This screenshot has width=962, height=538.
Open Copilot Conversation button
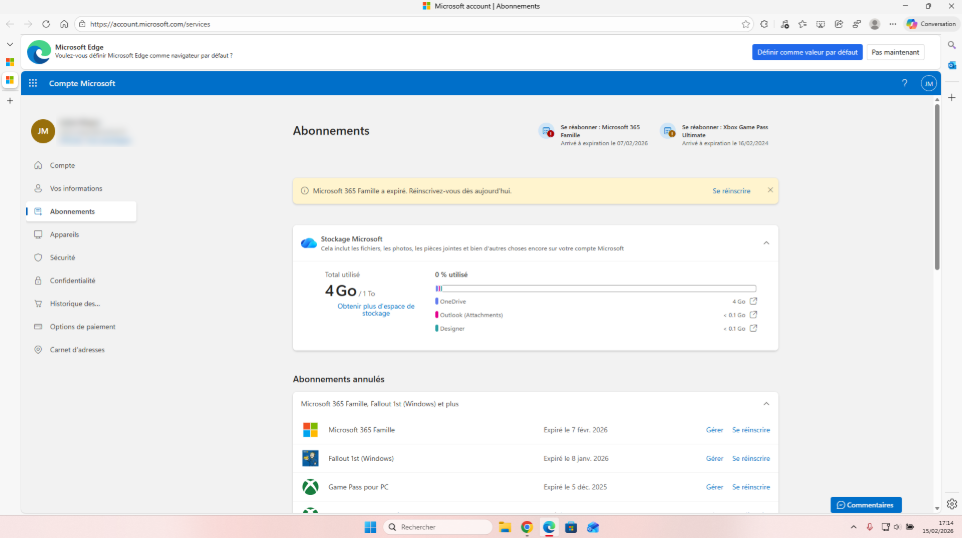click(931, 24)
